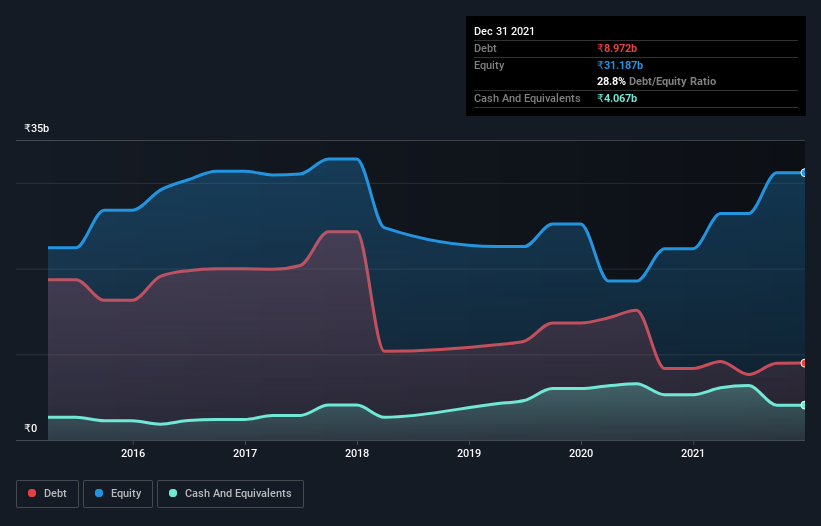Click the ₹0 y-axis label
The image size is (821, 526).
(31, 428)
